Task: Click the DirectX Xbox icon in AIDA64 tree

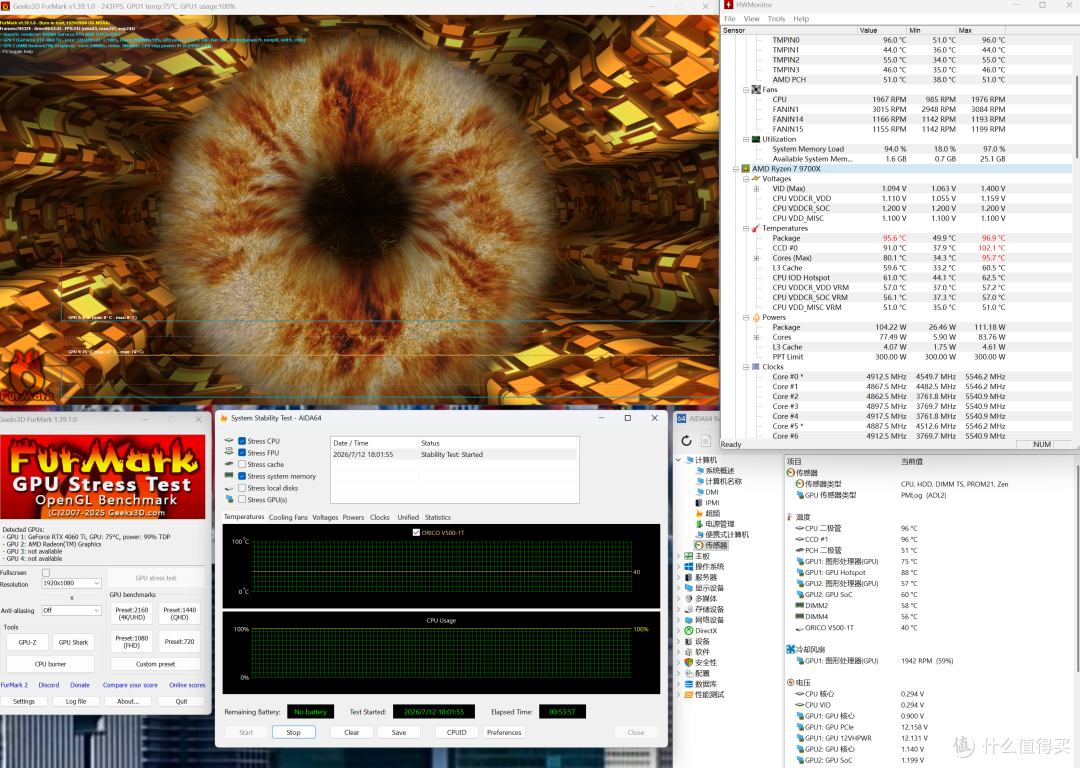Action: coord(688,630)
